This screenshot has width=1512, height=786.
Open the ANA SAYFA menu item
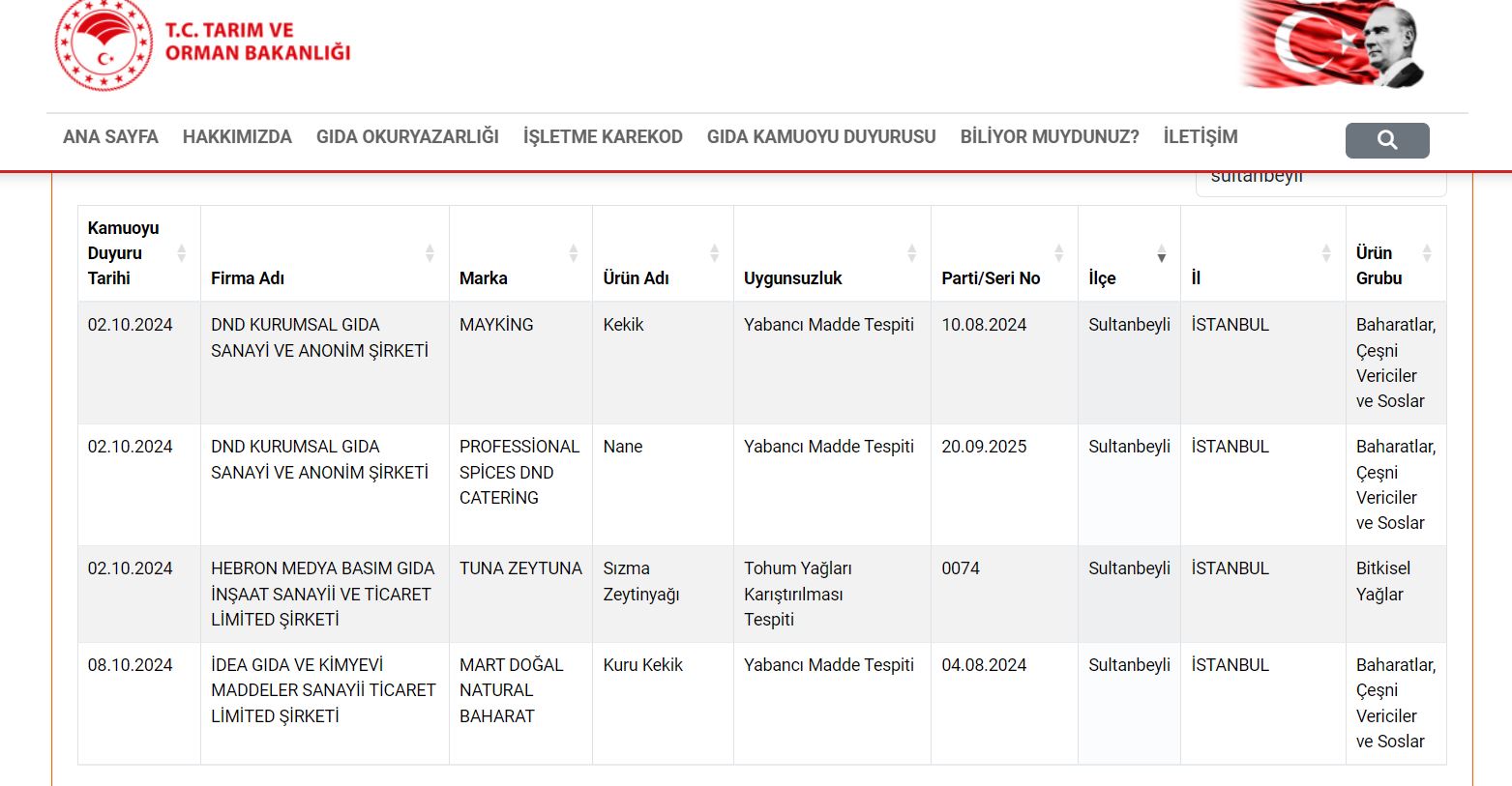[x=110, y=137]
